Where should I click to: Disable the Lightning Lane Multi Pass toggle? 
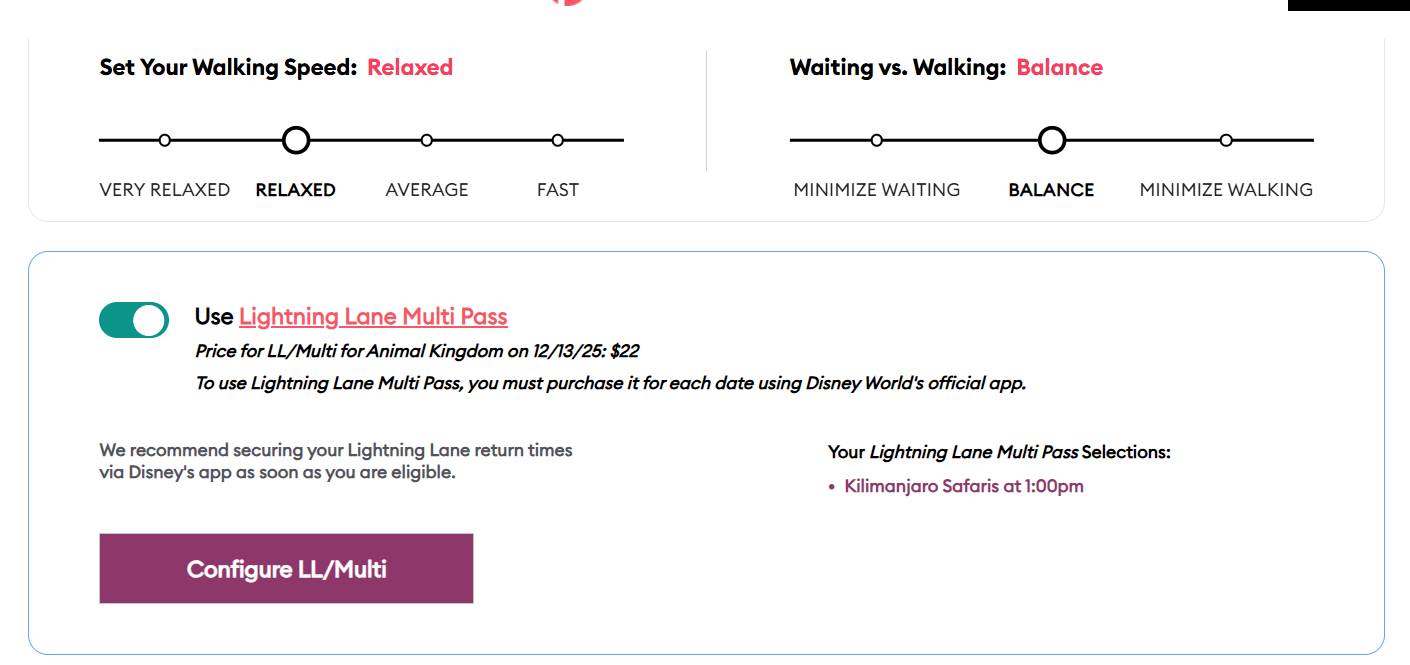click(134, 320)
